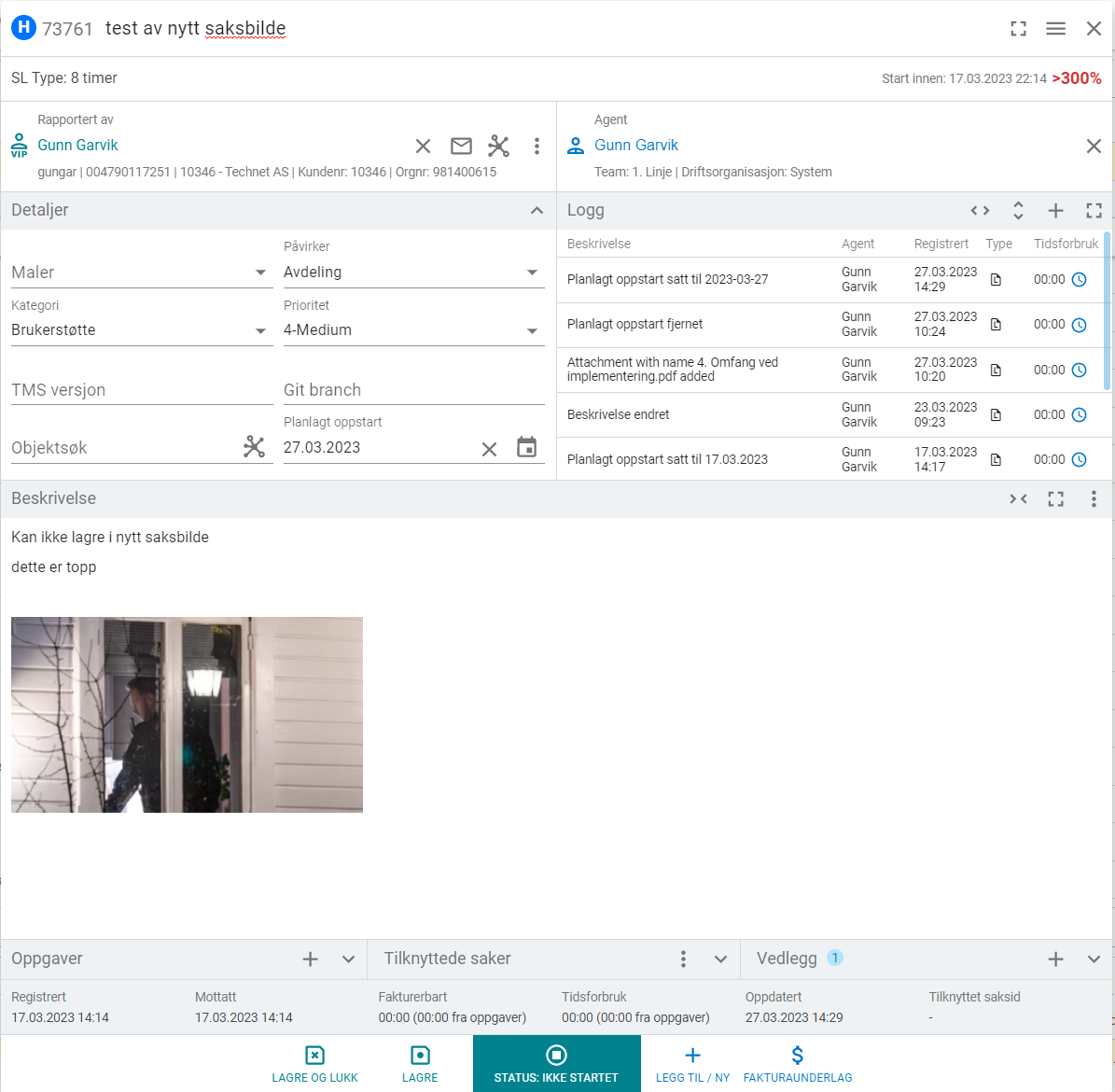
Task: Expand the Oppgaver section
Action: click(x=348, y=959)
